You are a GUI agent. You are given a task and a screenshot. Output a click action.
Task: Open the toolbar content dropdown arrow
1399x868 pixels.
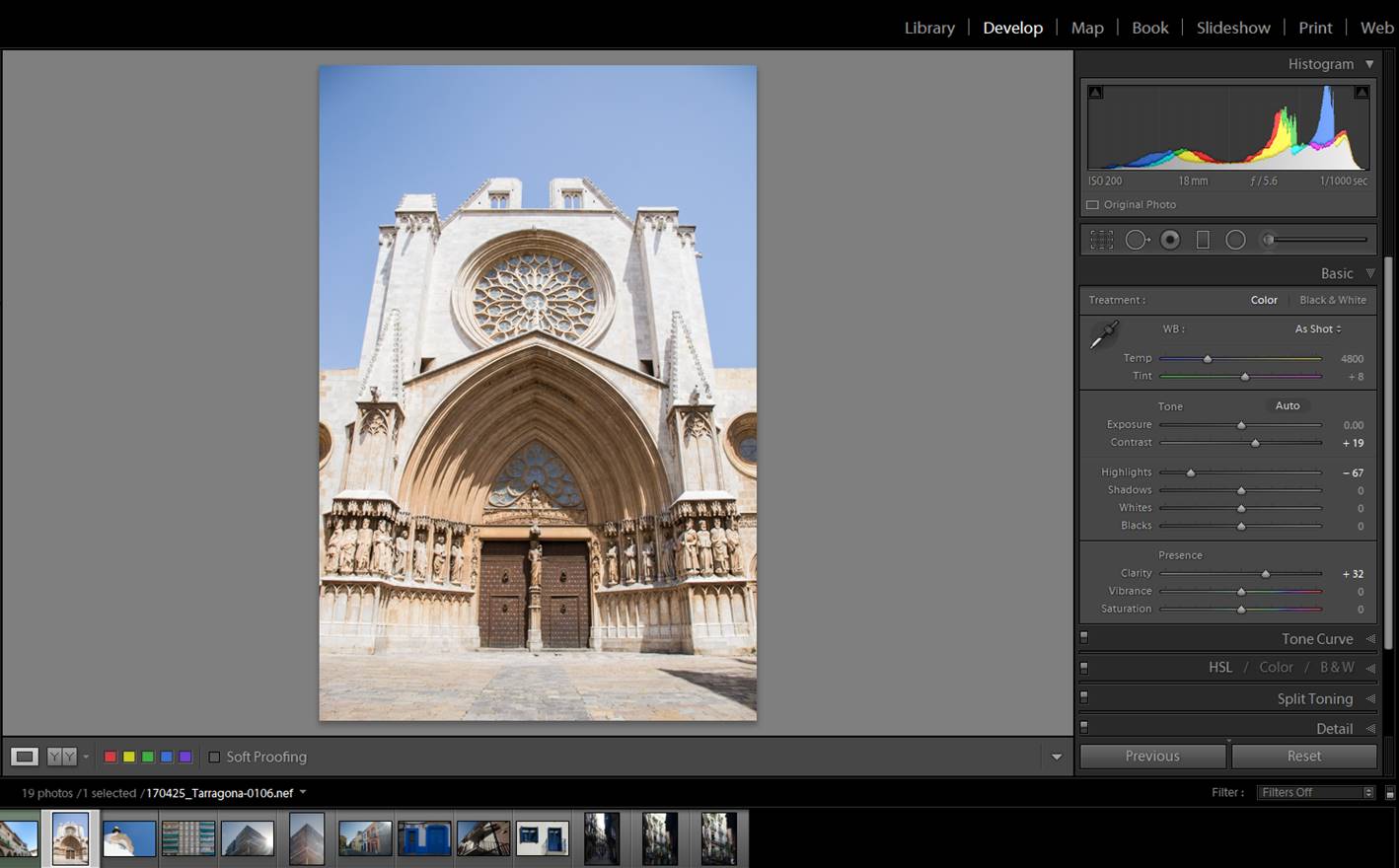pos(1057,758)
